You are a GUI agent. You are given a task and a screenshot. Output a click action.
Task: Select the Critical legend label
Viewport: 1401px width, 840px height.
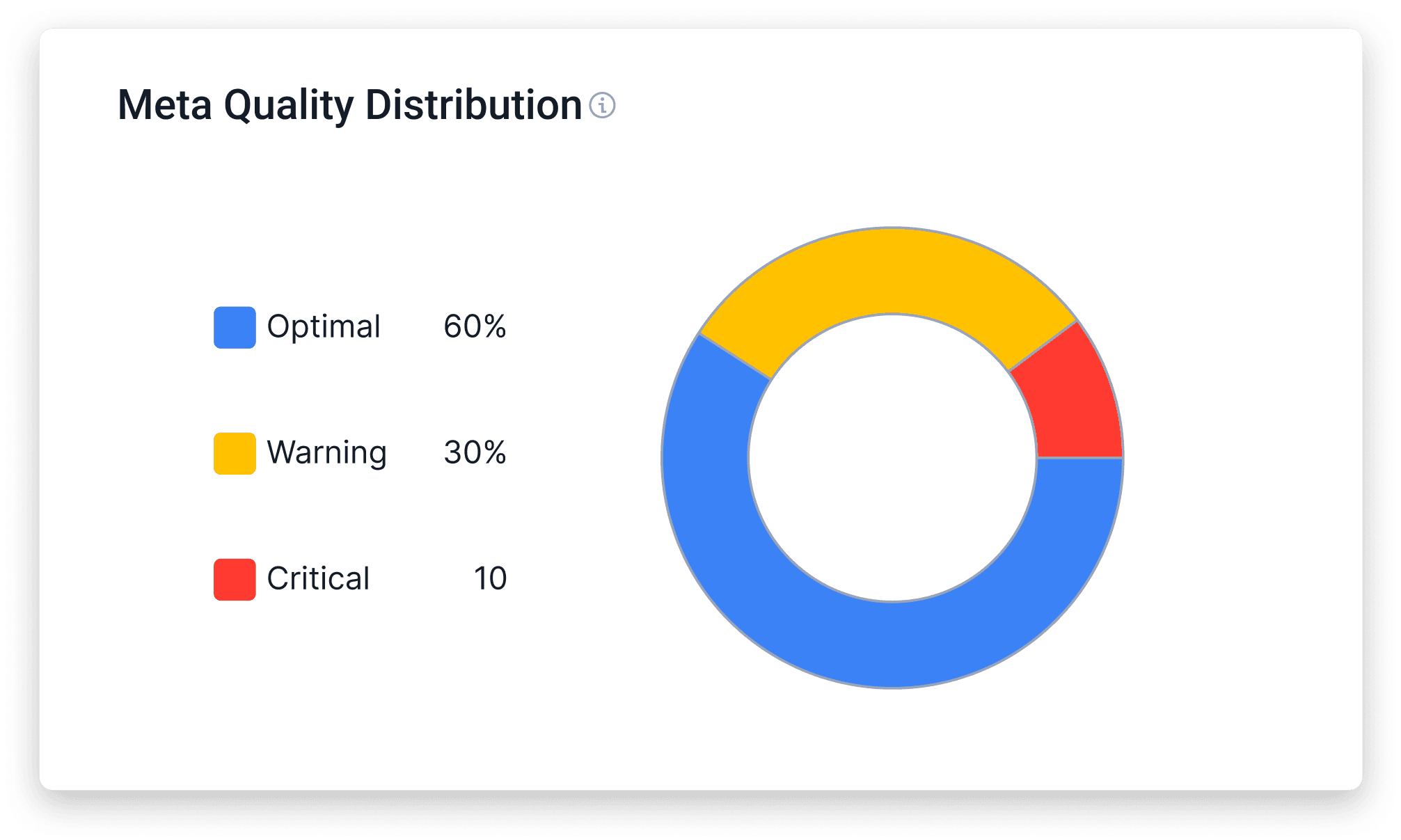pos(318,579)
